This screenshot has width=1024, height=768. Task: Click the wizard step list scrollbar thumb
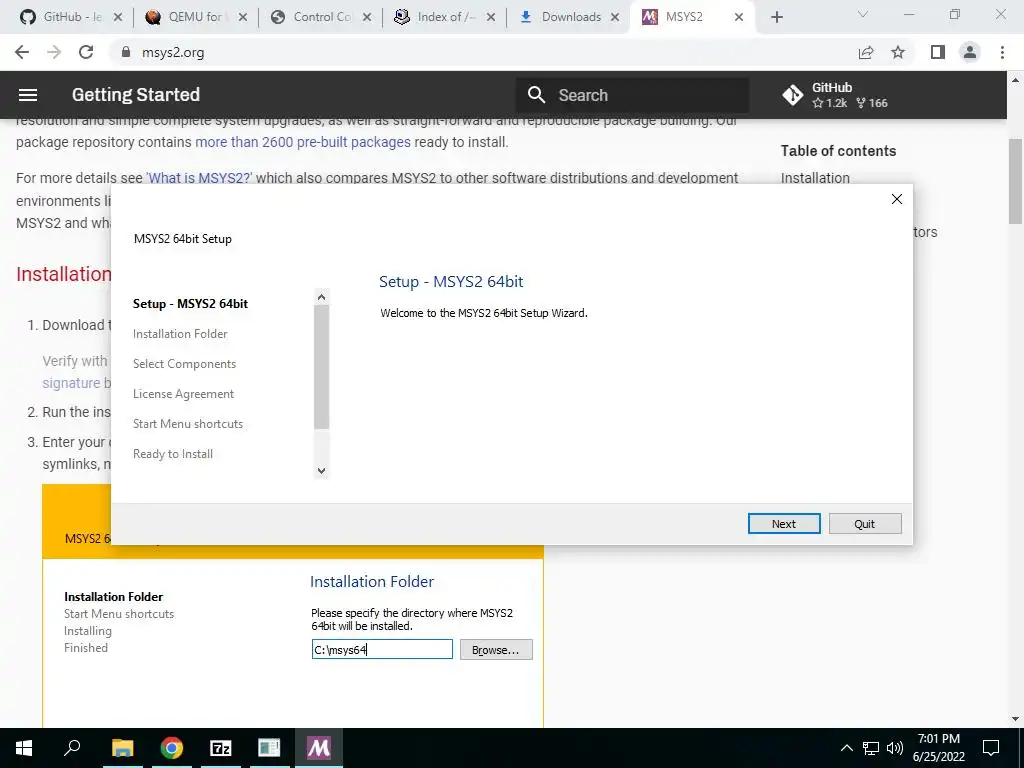coord(321,367)
